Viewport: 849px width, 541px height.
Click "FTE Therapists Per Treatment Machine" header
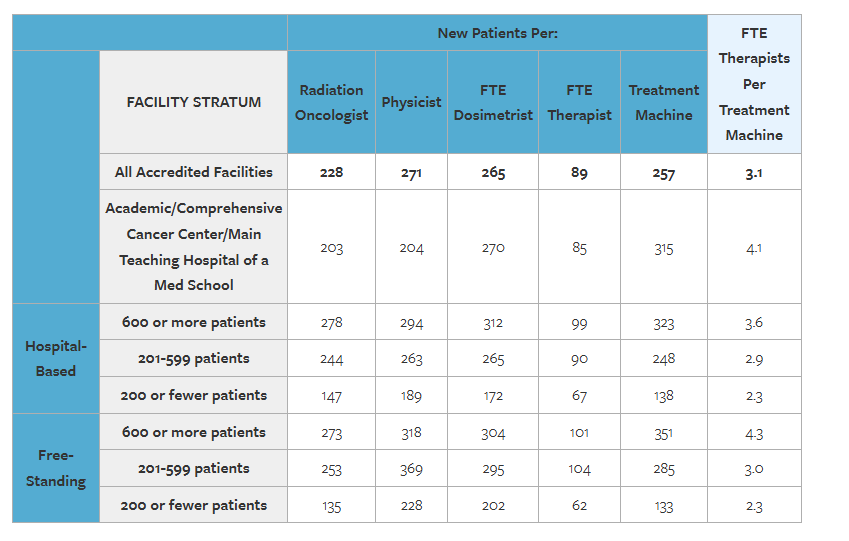754,84
